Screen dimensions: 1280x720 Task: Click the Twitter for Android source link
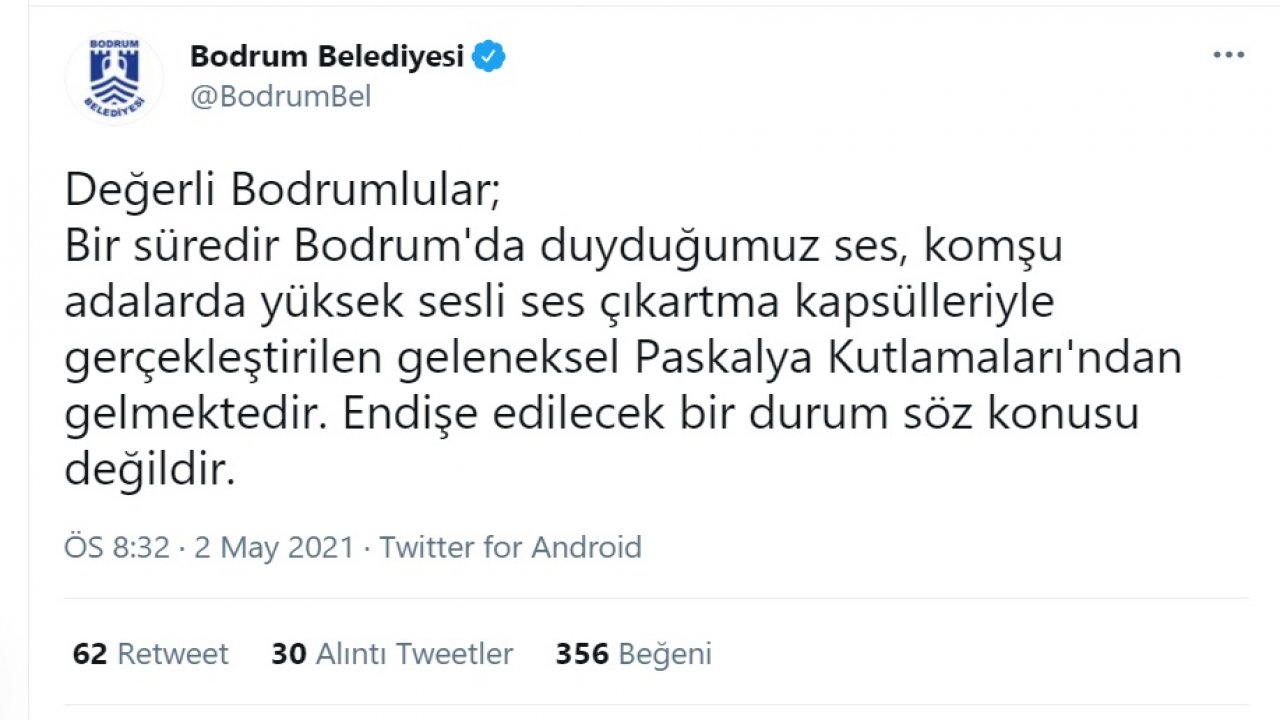[510, 547]
